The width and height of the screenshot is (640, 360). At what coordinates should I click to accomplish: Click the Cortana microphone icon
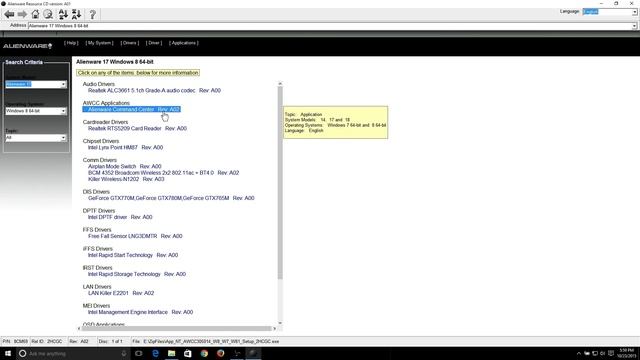[124, 353]
